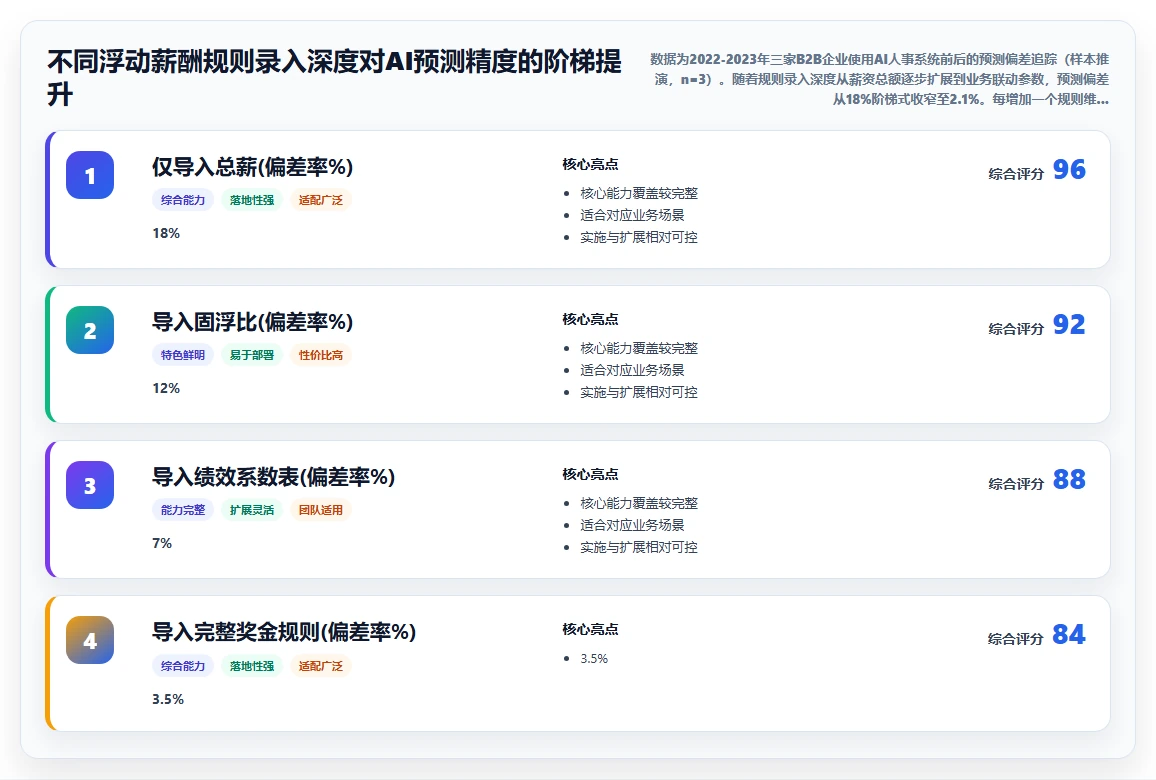Click 核心亮点 heading in card 2
The image size is (1156, 780).
(x=591, y=319)
